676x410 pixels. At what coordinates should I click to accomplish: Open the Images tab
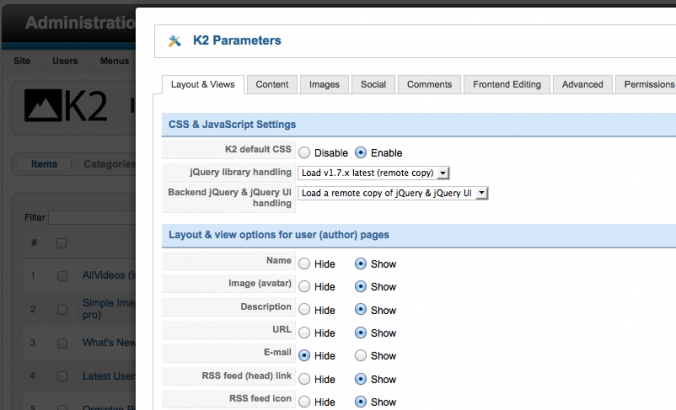[x=324, y=85]
